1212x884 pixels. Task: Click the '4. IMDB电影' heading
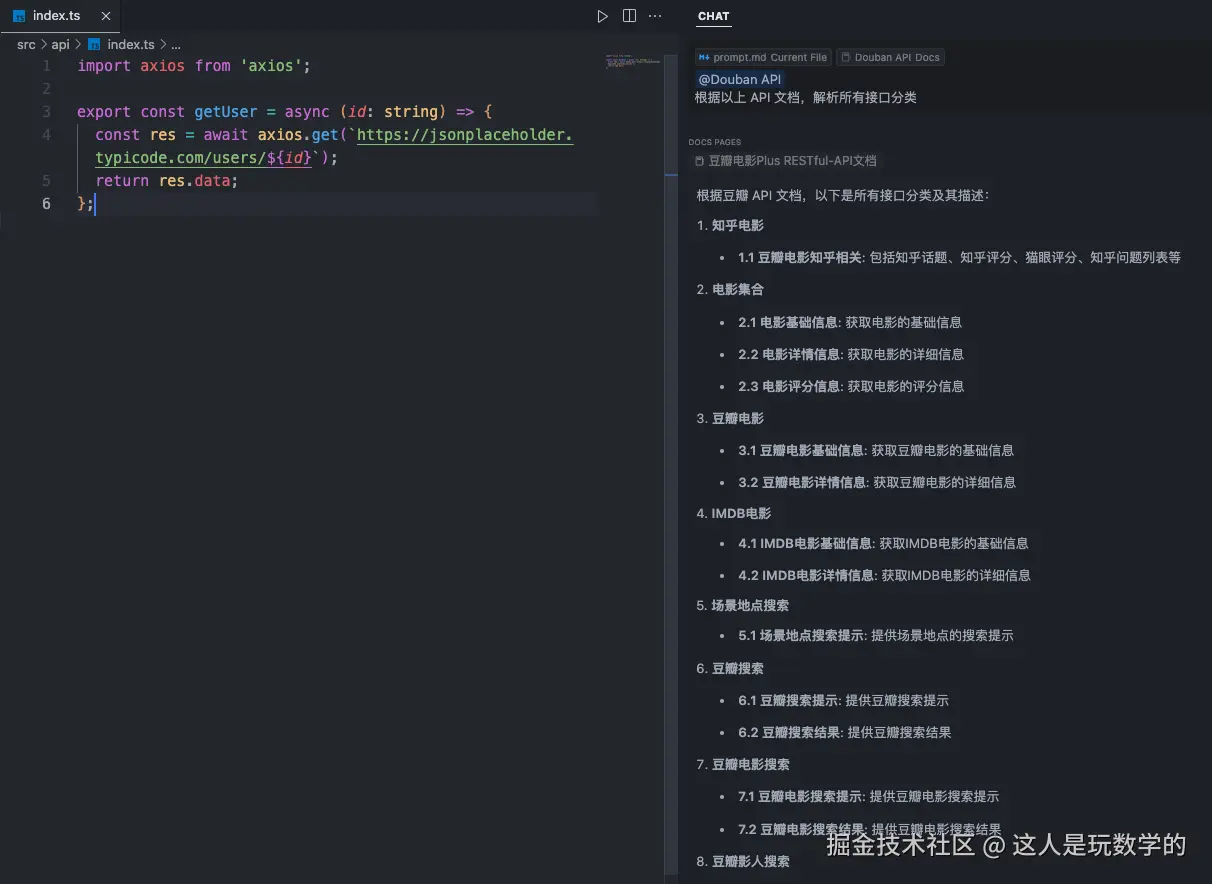pos(733,513)
